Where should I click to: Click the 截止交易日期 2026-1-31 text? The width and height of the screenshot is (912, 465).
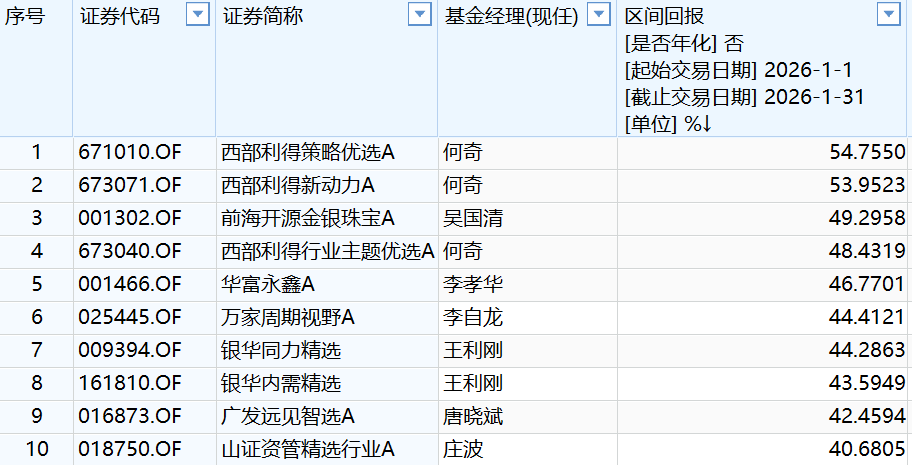(x=744, y=97)
